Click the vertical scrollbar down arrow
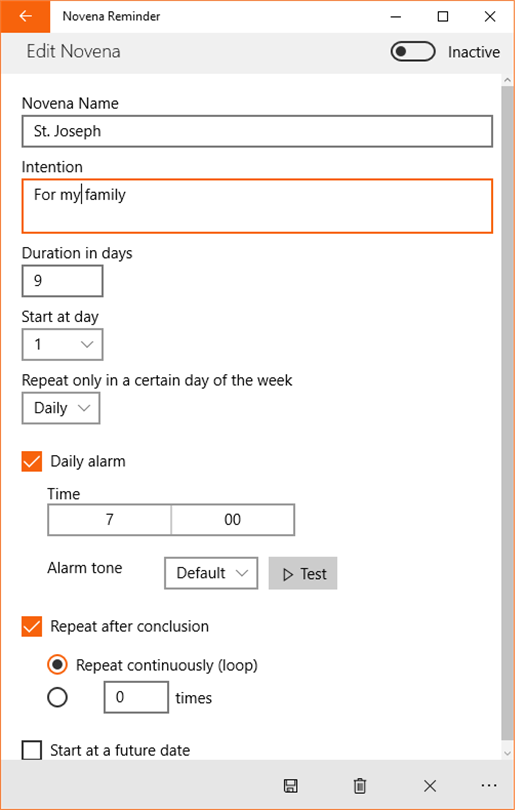Screen dimensions: 515x810 pyautogui.click(x=507, y=753)
